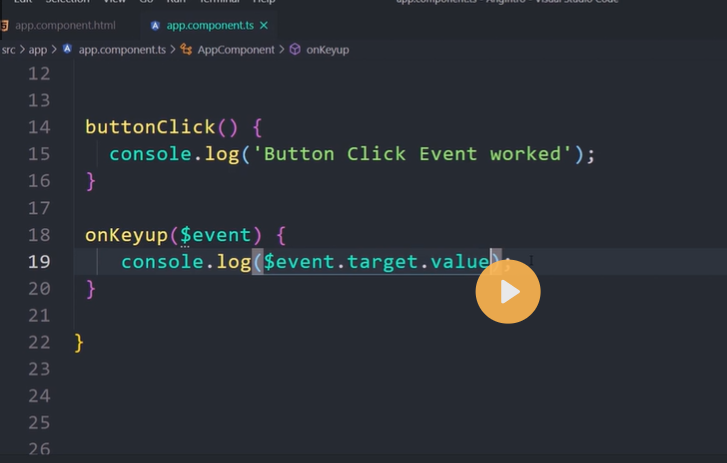
Task: Expand the app folder breadcrumb
Action: 38,49
